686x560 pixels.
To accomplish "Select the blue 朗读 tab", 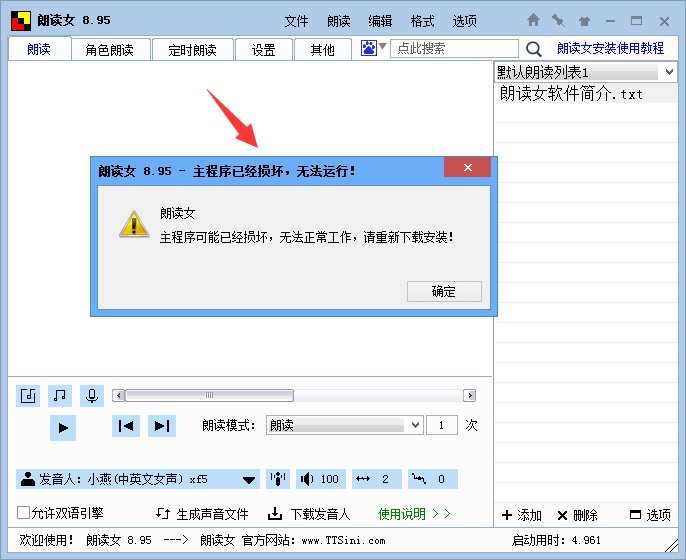I will (39, 49).
